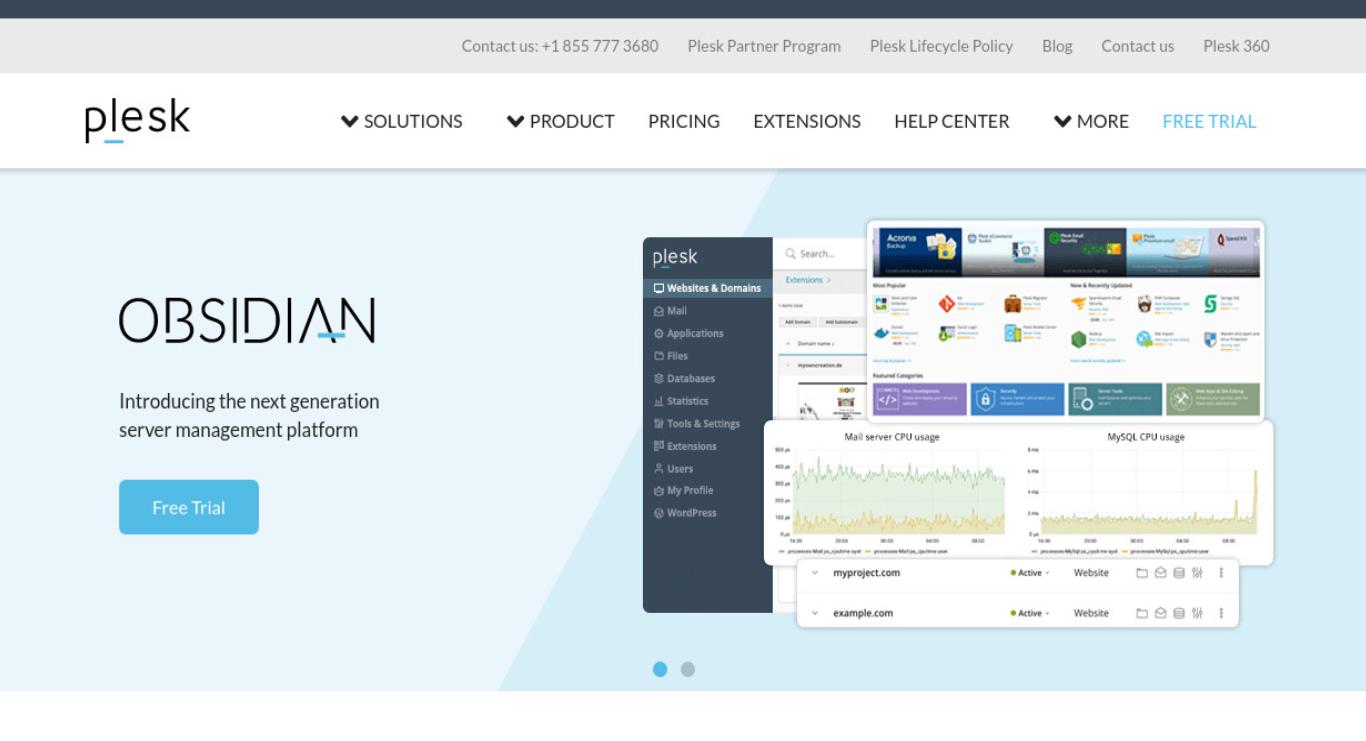Expand the SOLUTIONS dropdown menu
The height and width of the screenshot is (741, 1366).
(x=401, y=121)
